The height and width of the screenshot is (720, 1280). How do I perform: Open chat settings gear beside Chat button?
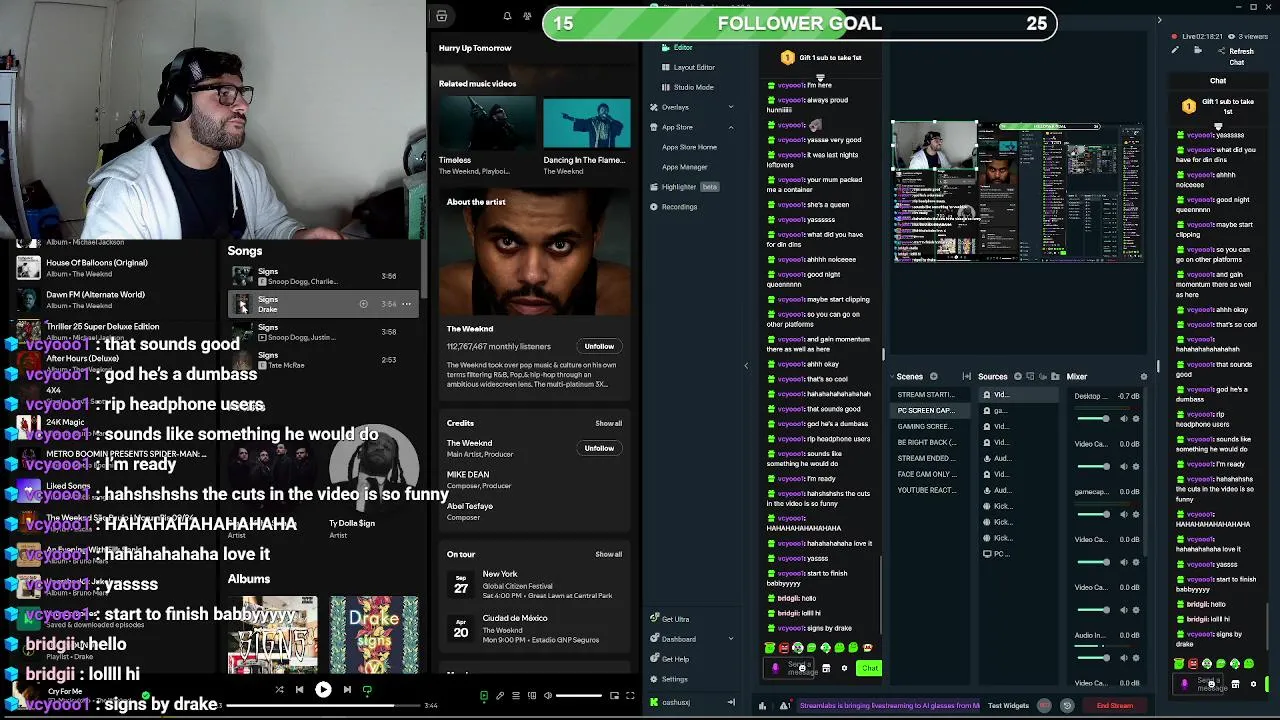pyautogui.click(x=844, y=668)
